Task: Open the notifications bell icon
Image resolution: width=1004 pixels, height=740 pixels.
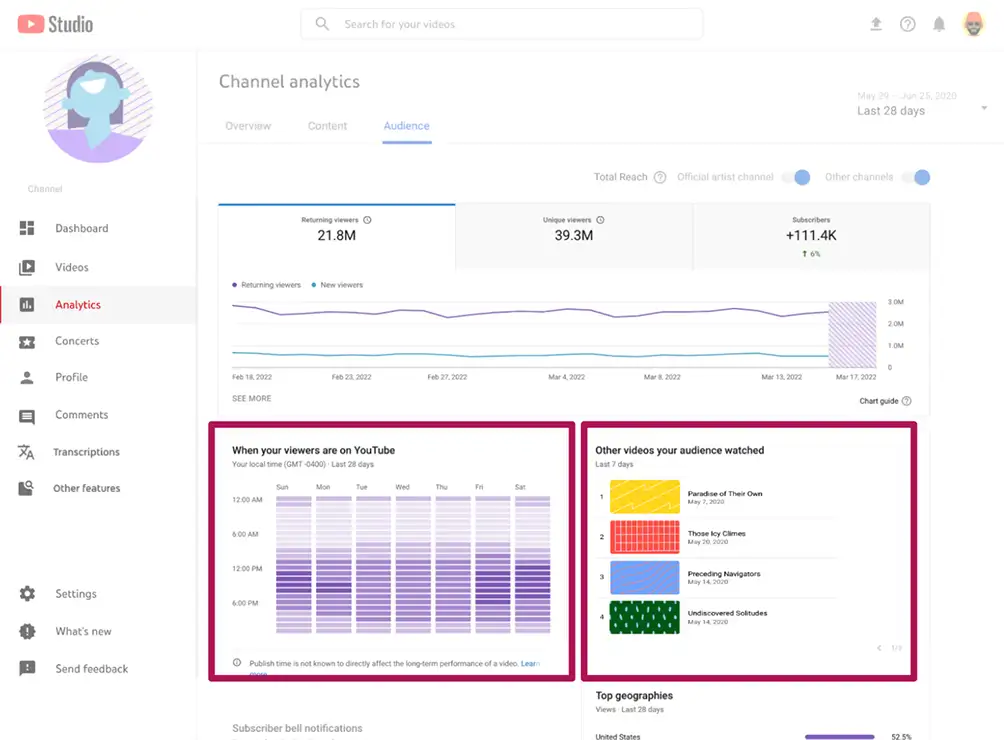Action: (x=939, y=24)
